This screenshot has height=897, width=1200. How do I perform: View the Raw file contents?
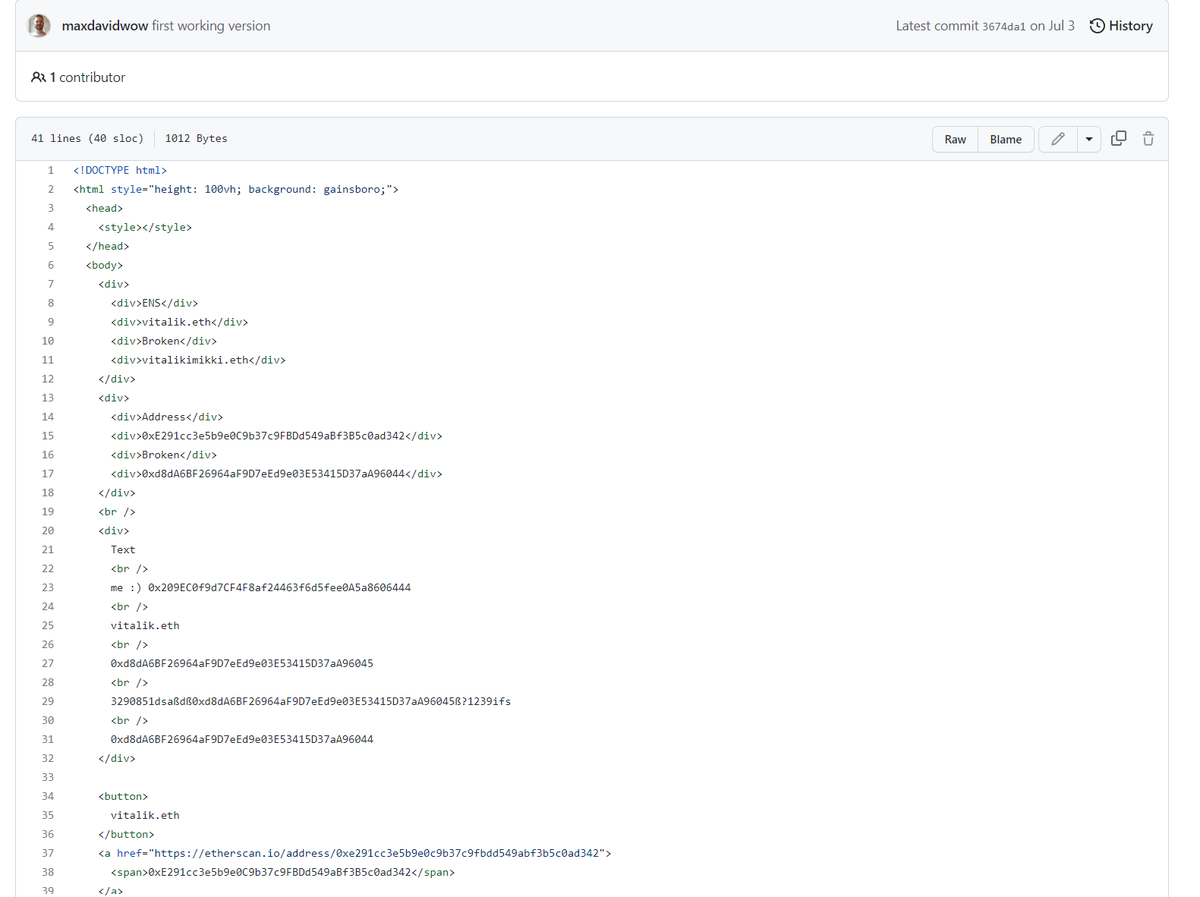(955, 139)
